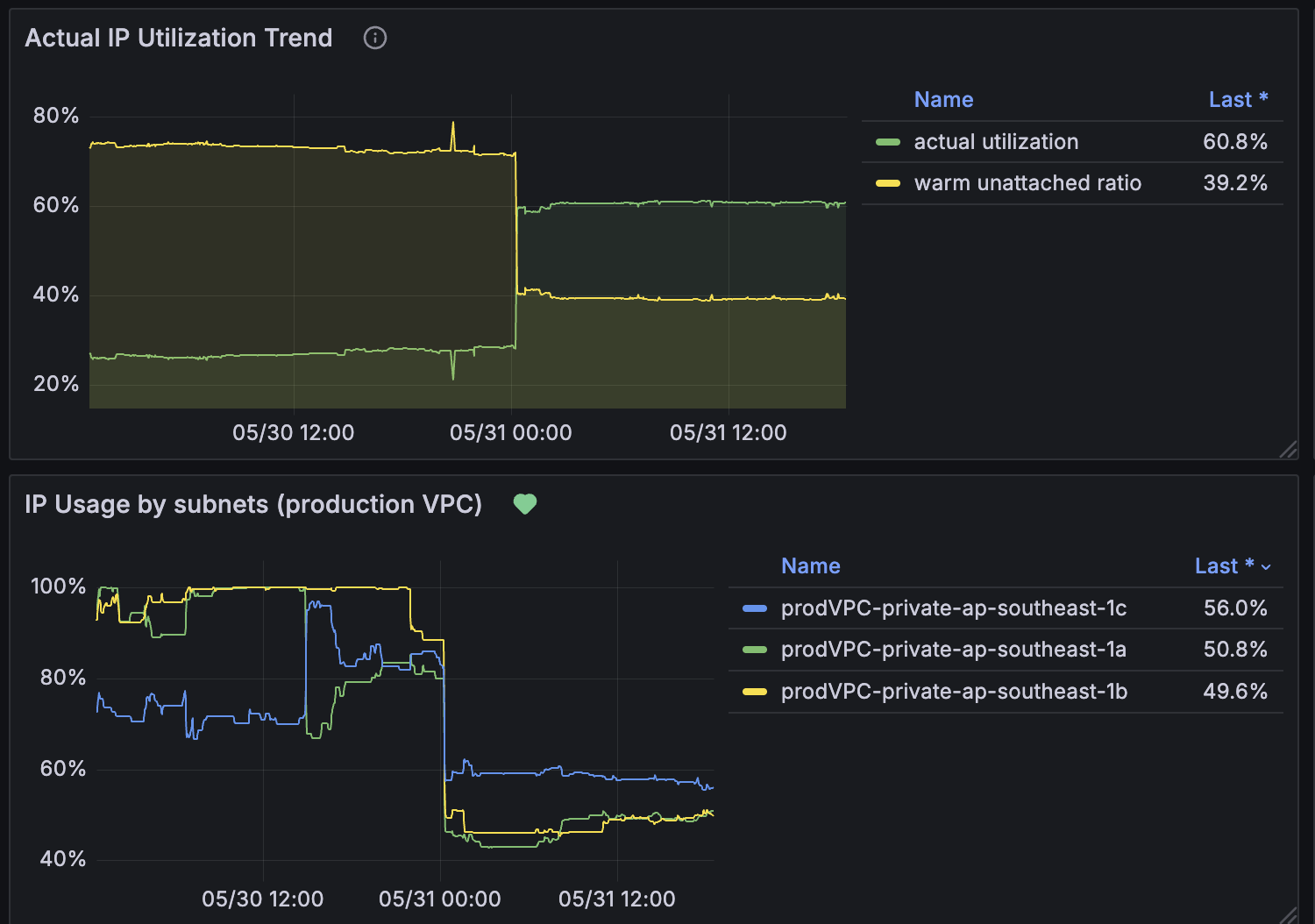Click yellow swatch for warm unattached ratio
The image size is (1315, 924).
pyautogui.click(x=888, y=183)
